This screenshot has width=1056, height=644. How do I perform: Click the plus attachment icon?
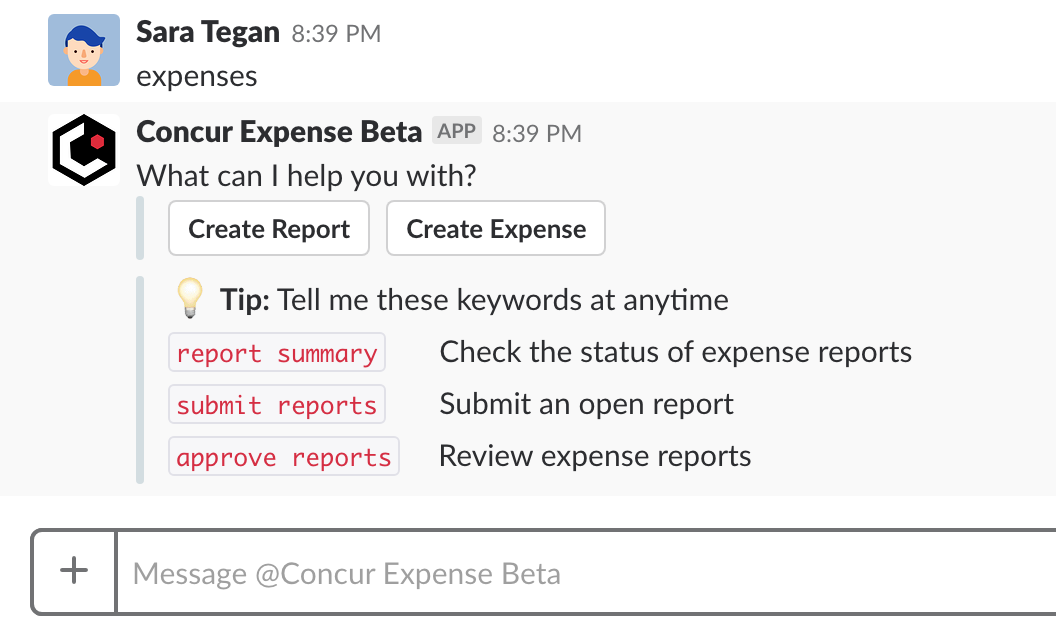[75, 571]
